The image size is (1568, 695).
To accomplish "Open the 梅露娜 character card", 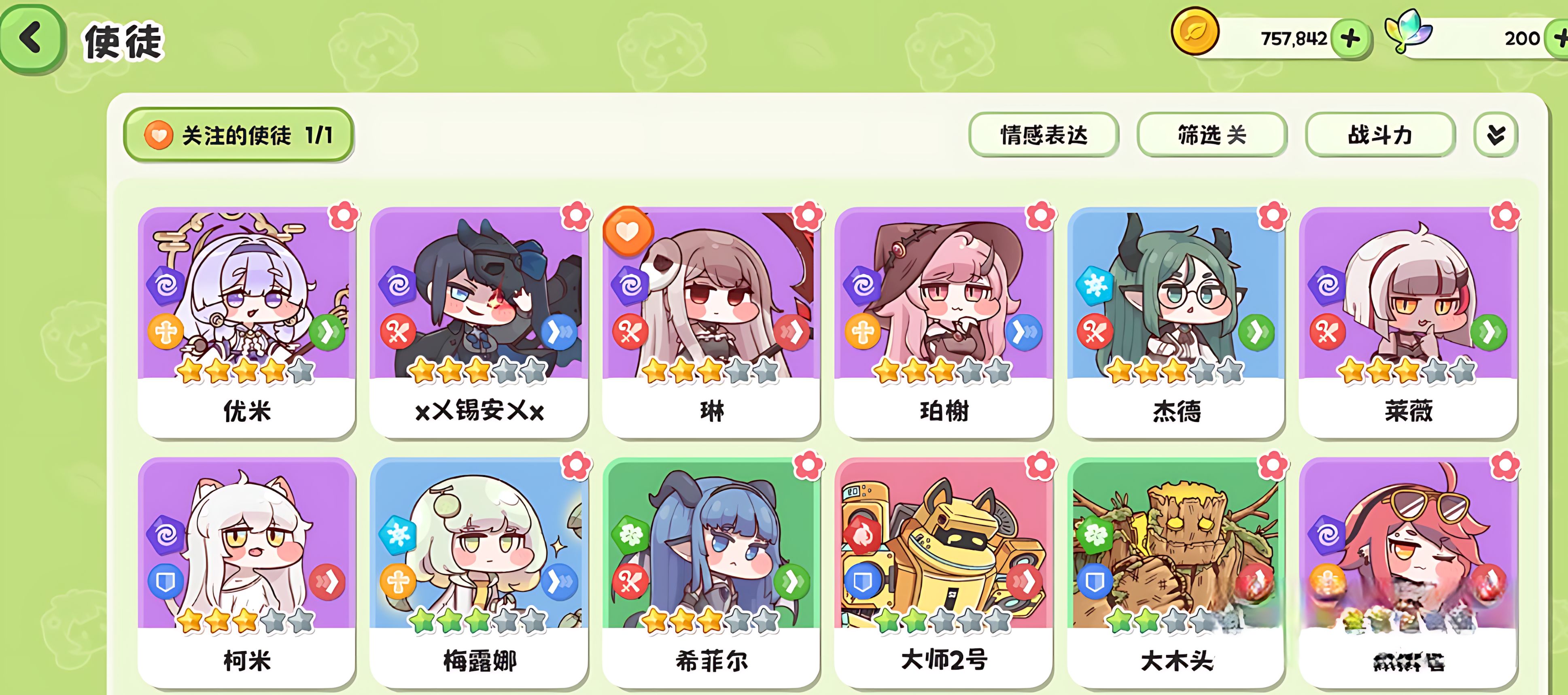I will click(479, 573).
